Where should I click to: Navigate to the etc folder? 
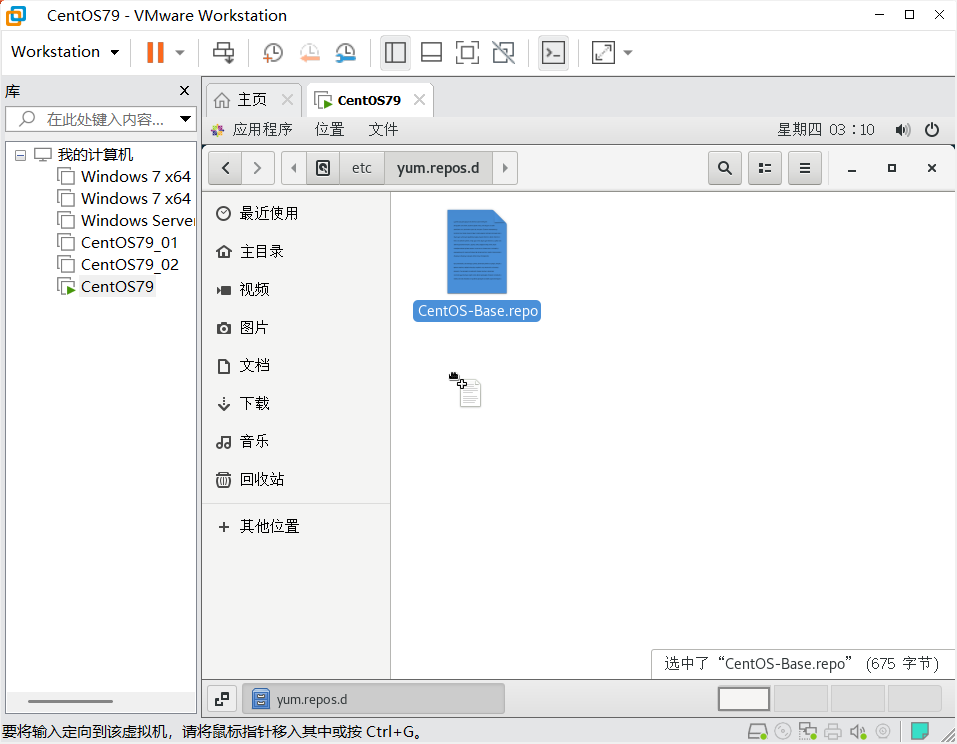click(362, 168)
